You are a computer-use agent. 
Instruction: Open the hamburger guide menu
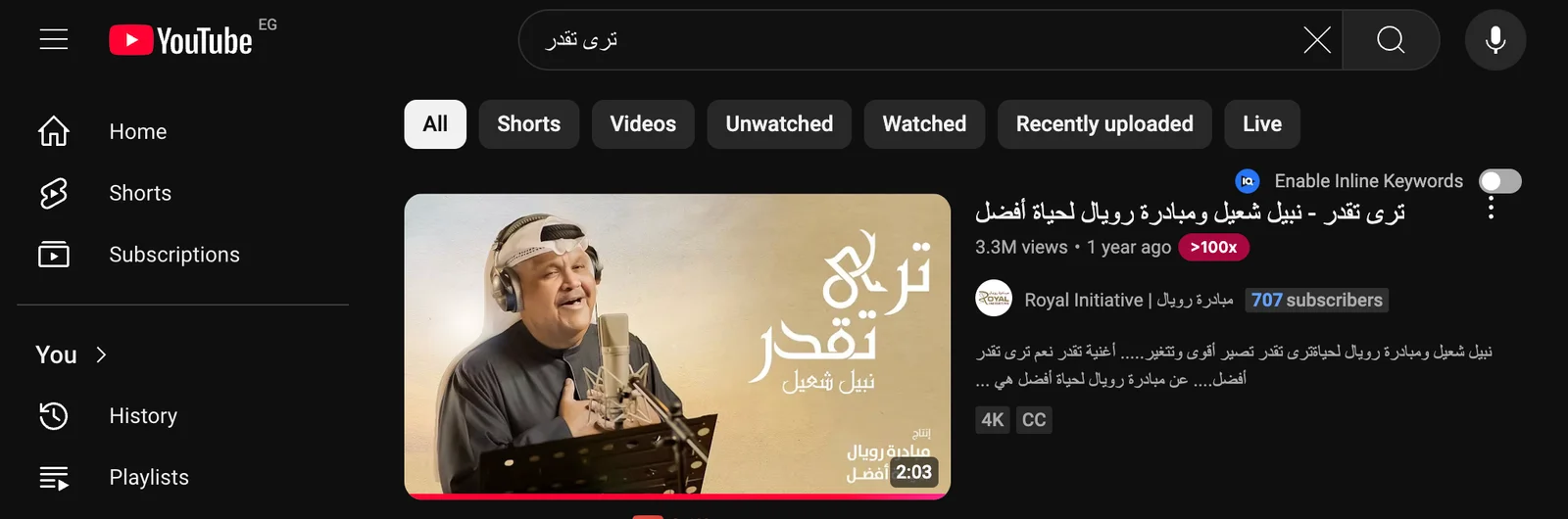click(54, 39)
